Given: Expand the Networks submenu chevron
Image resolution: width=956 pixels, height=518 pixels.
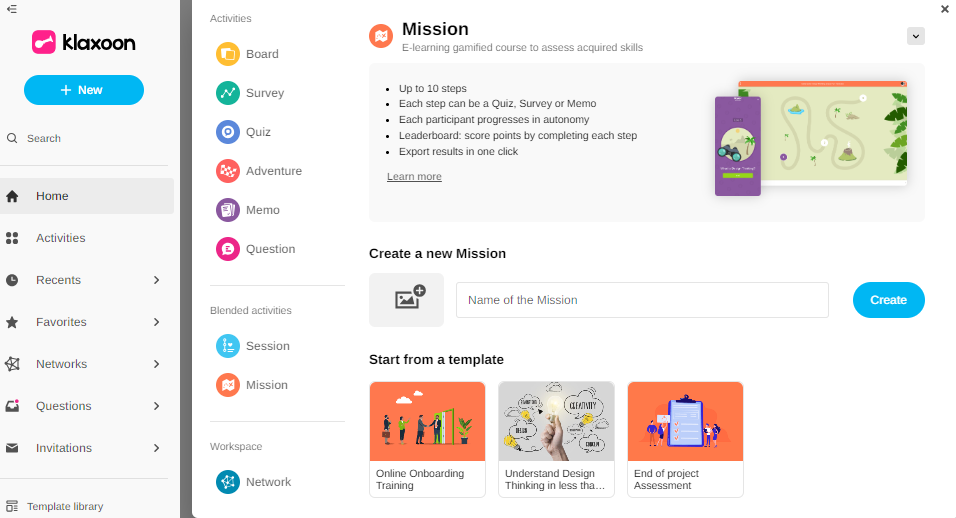Looking at the screenshot, I should tap(156, 364).
